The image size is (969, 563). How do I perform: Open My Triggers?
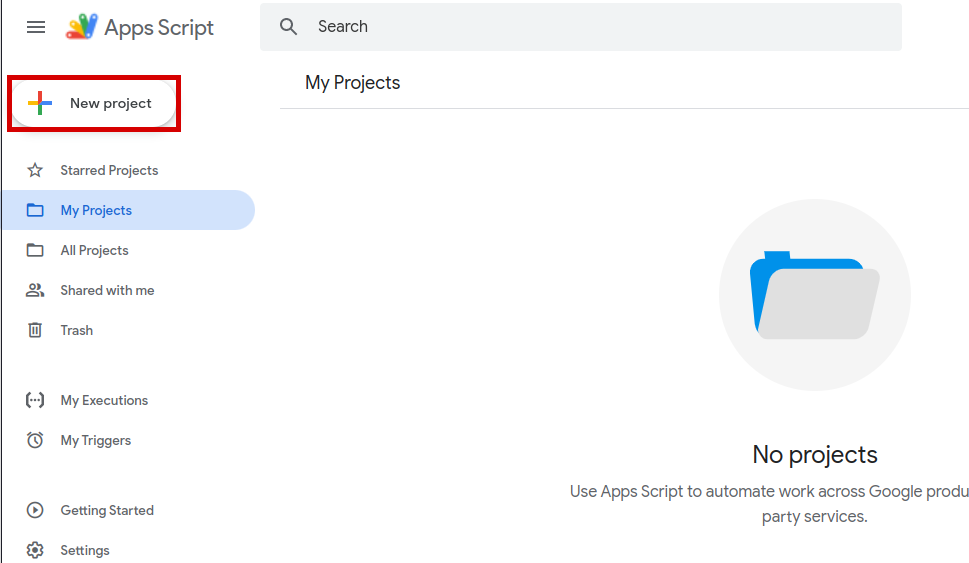[x=96, y=441]
